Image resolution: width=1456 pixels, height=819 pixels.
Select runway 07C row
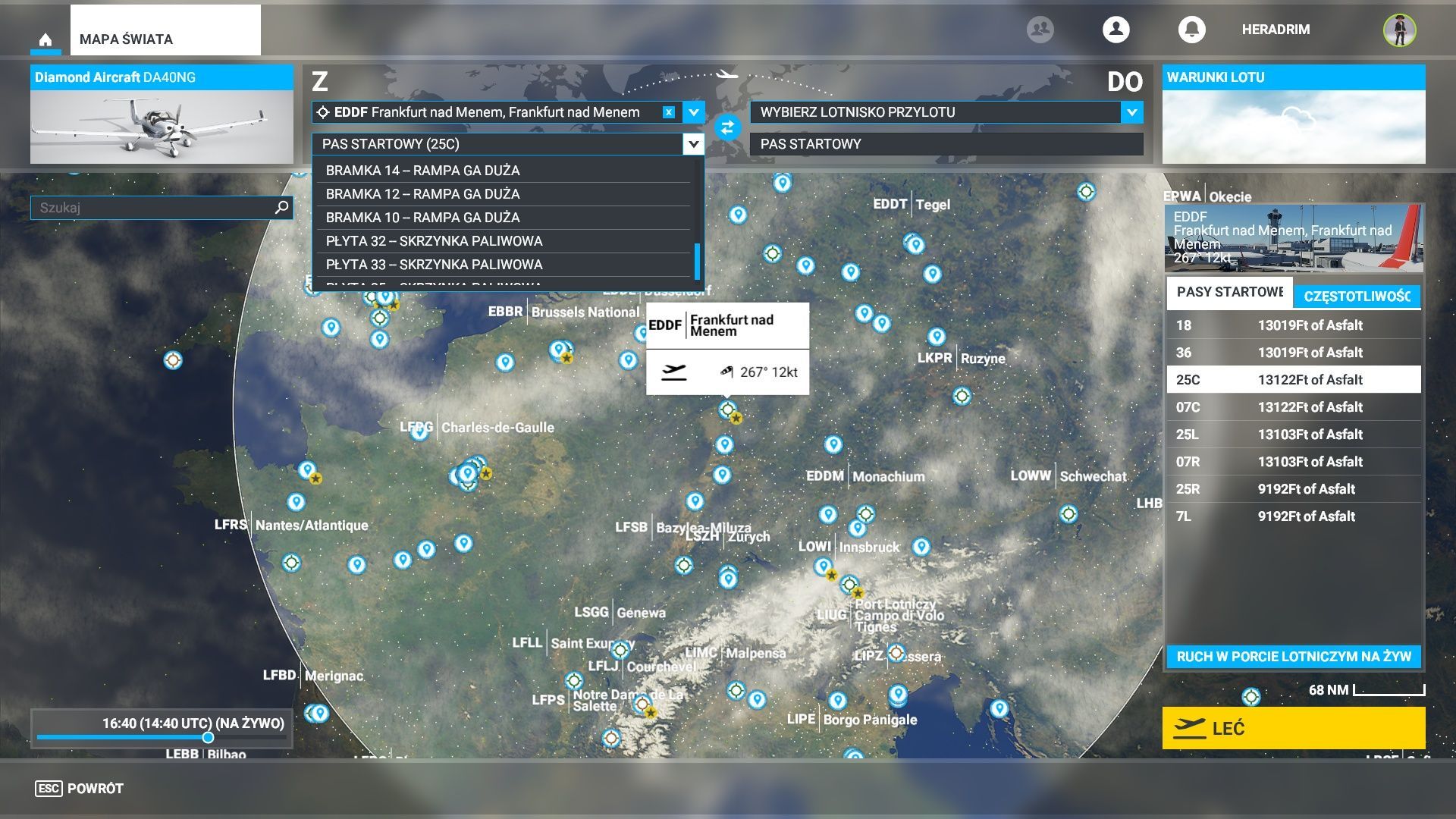click(x=1294, y=407)
